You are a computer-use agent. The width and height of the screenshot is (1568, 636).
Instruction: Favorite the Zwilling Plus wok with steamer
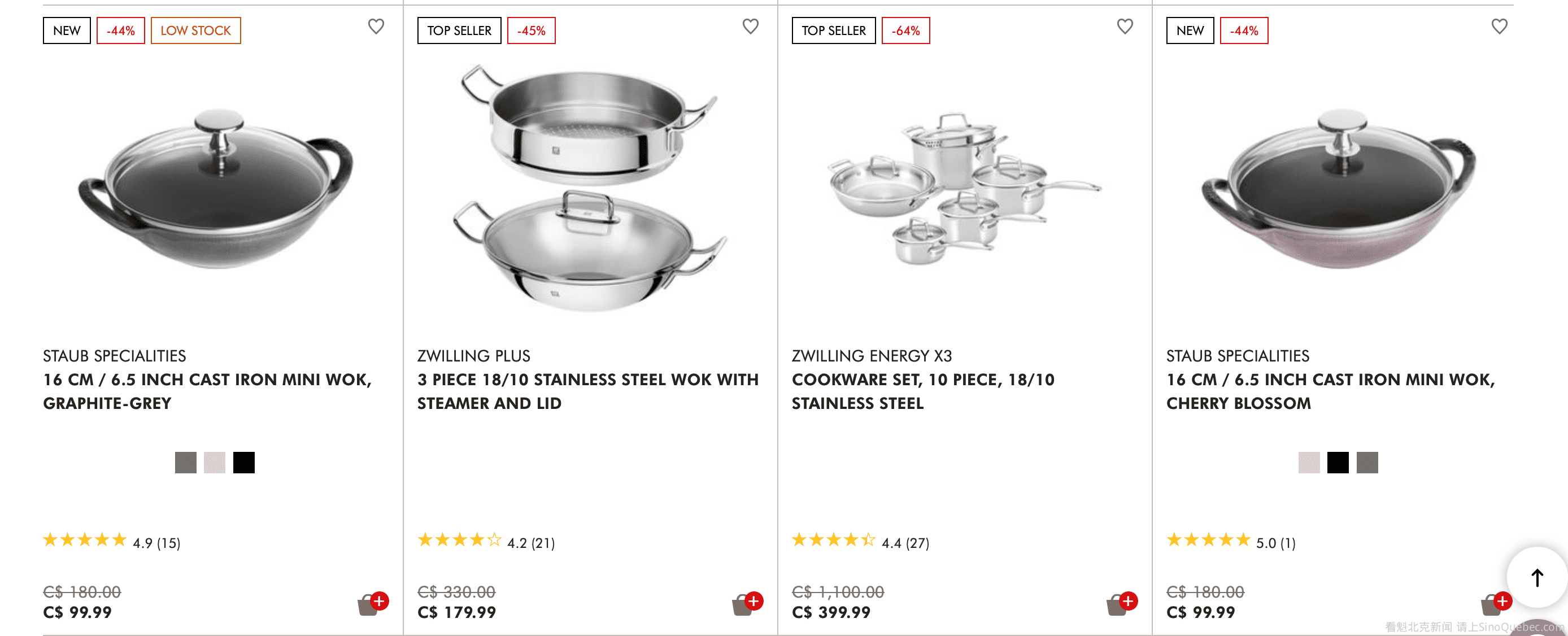(x=750, y=26)
